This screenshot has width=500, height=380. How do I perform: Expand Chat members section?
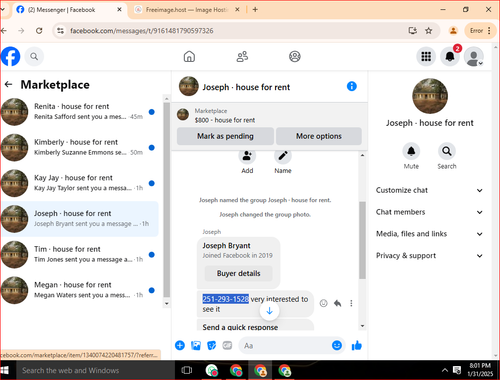pyautogui.click(x=430, y=212)
